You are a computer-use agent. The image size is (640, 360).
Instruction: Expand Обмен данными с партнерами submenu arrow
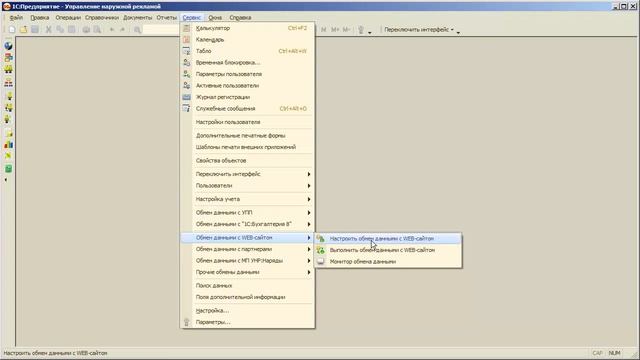point(309,249)
